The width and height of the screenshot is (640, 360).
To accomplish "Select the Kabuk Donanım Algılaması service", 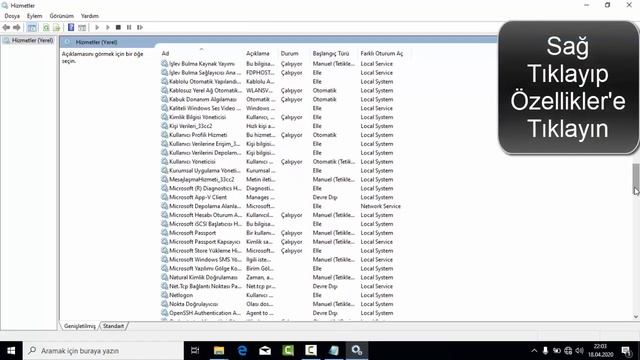I will [x=282, y=99].
